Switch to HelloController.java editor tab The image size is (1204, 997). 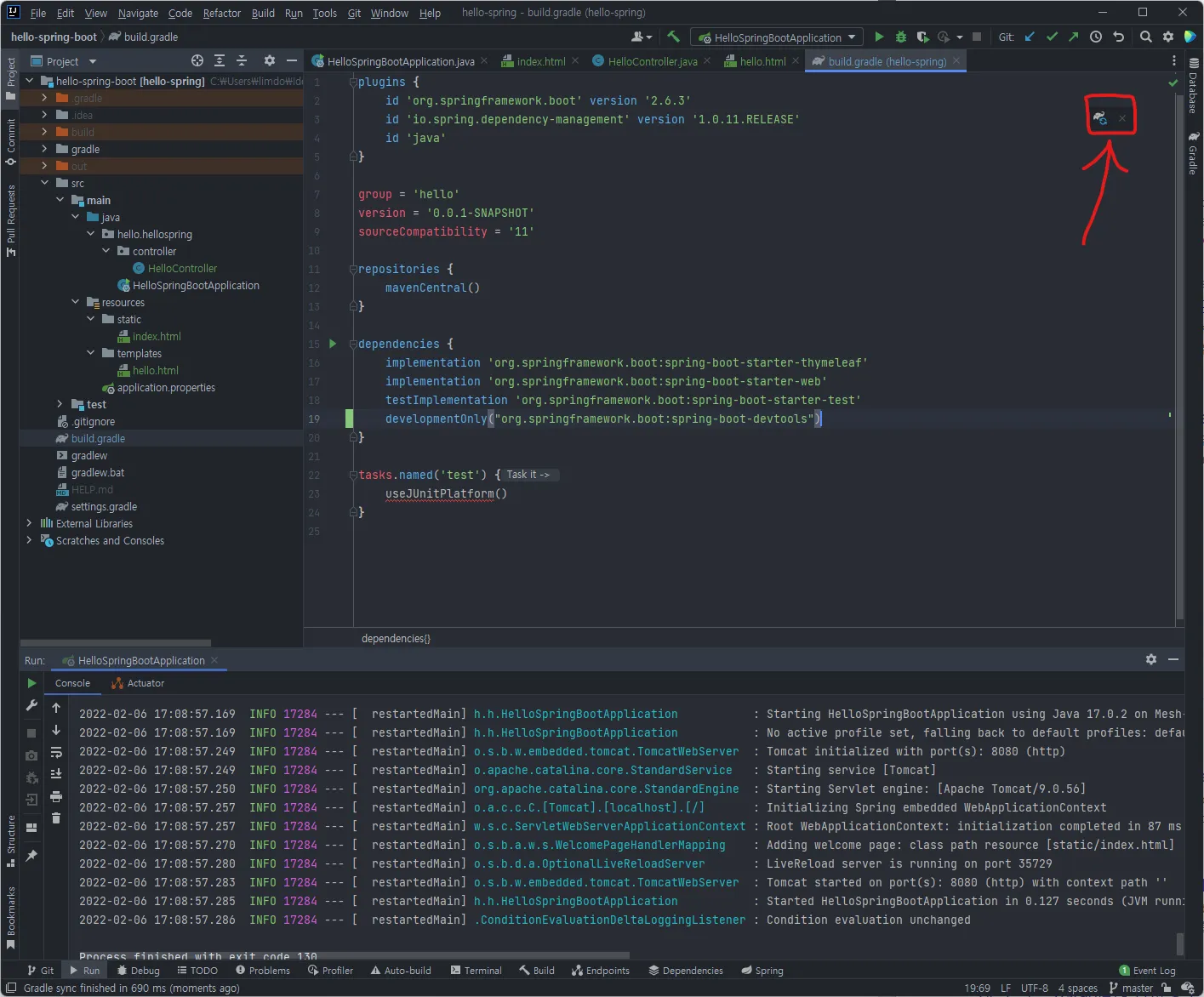coord(652,61)
